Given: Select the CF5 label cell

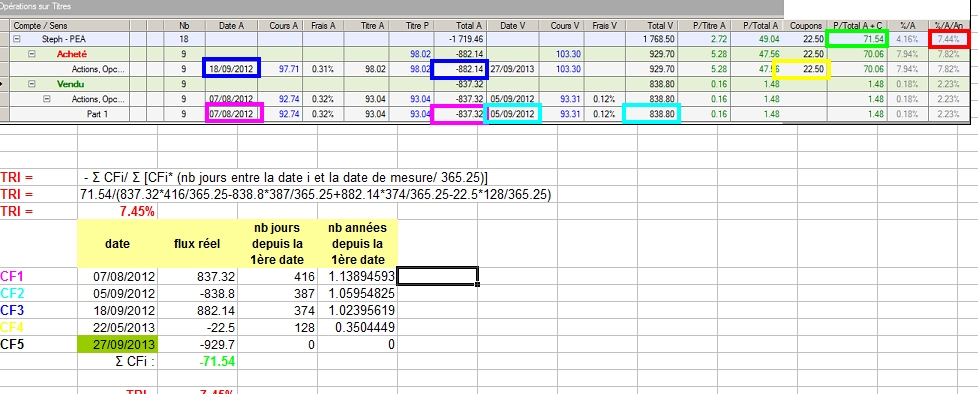Looking at the screenshot, I should coord(39,344).
